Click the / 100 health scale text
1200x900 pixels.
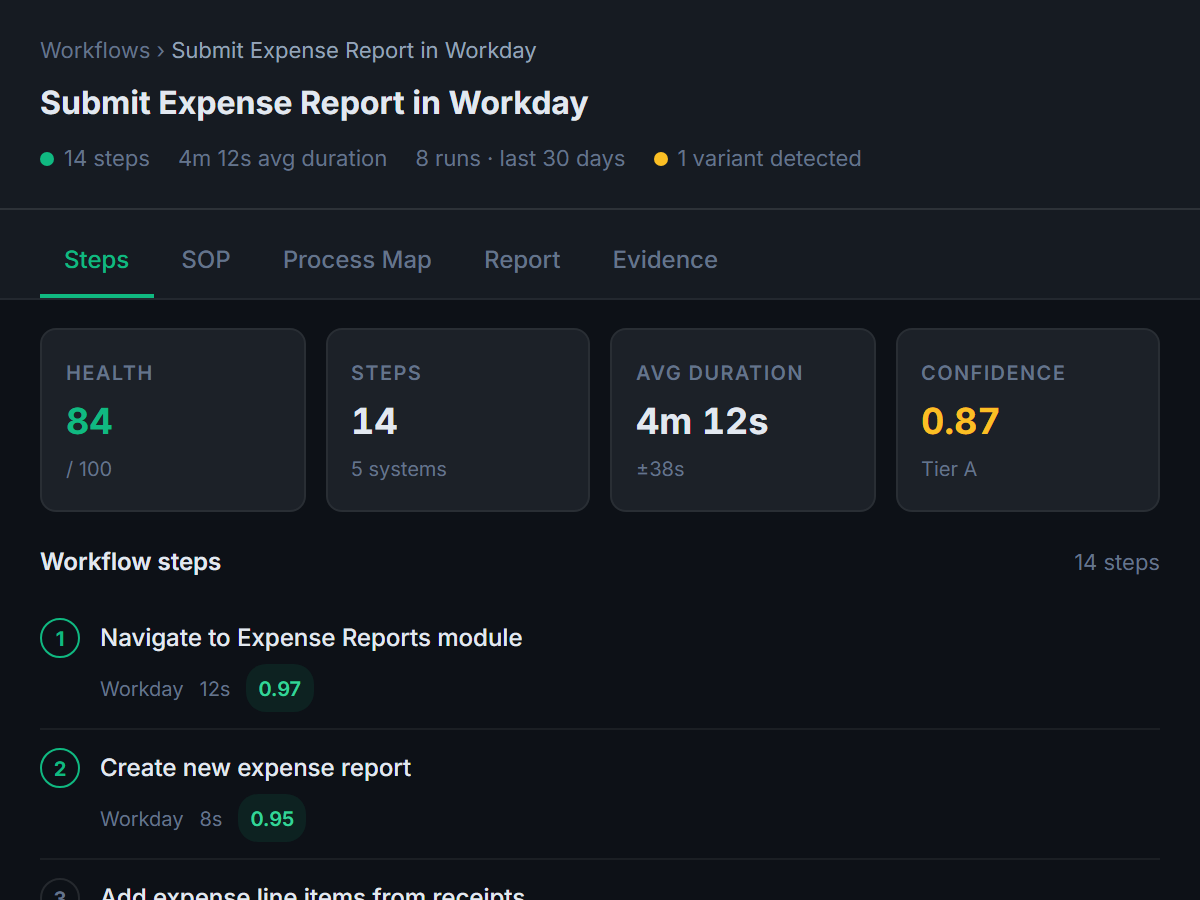(x=89, y=469)
